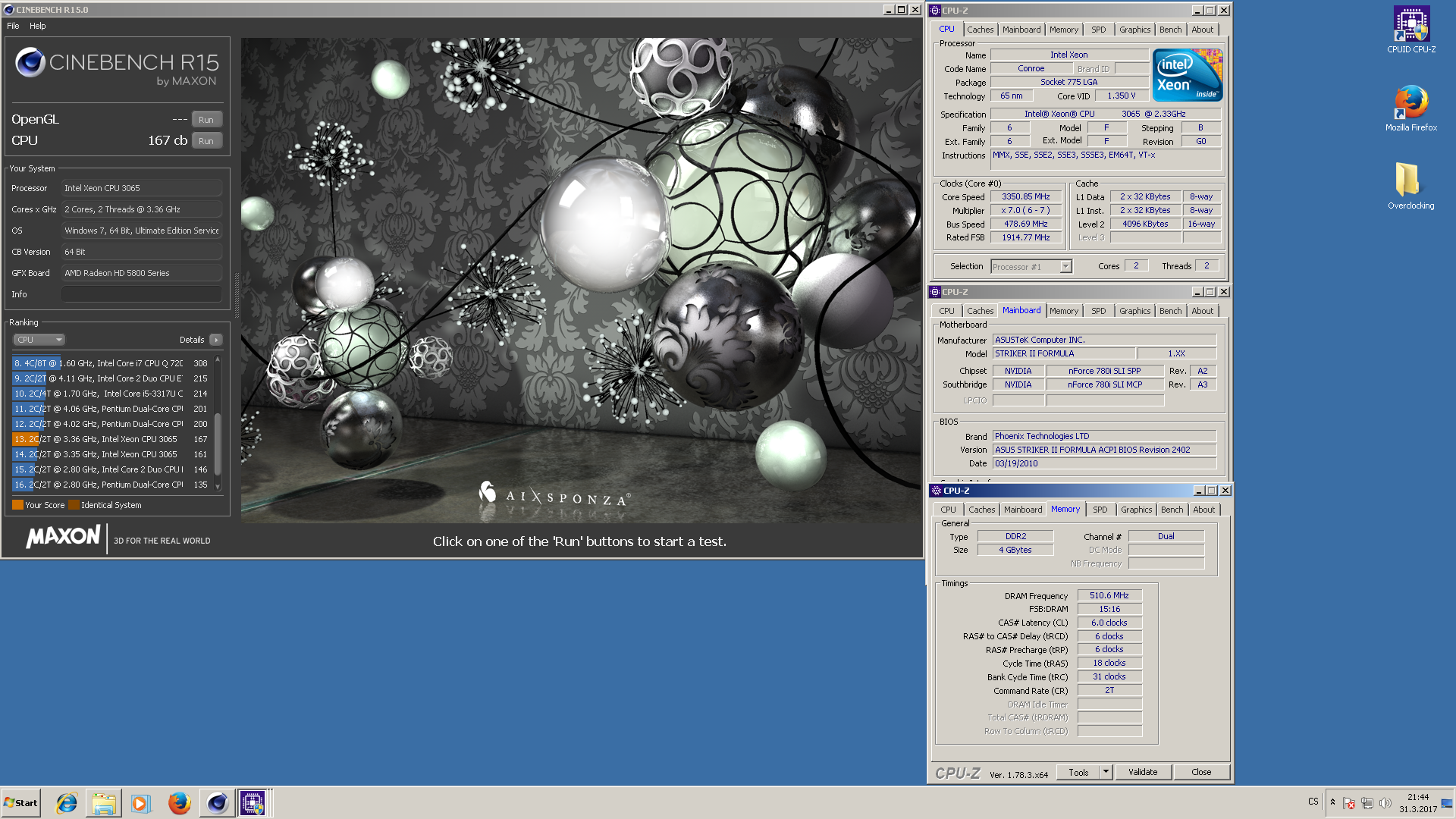The image size is (1456, 819).
Task: Click the Validate button in CPU-Z
Action: (1143, 772)
